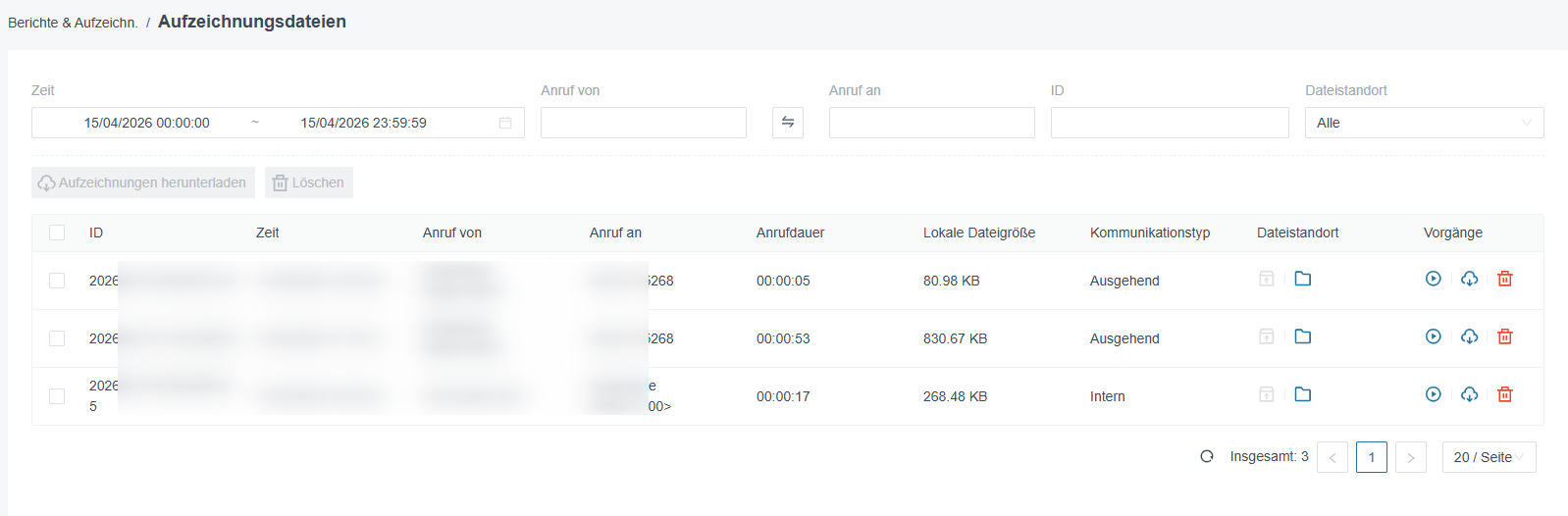This screenshot has height=516, width=1568.
Task: Download the 268.48 KB recording
Action: [x=1469, y=394]
